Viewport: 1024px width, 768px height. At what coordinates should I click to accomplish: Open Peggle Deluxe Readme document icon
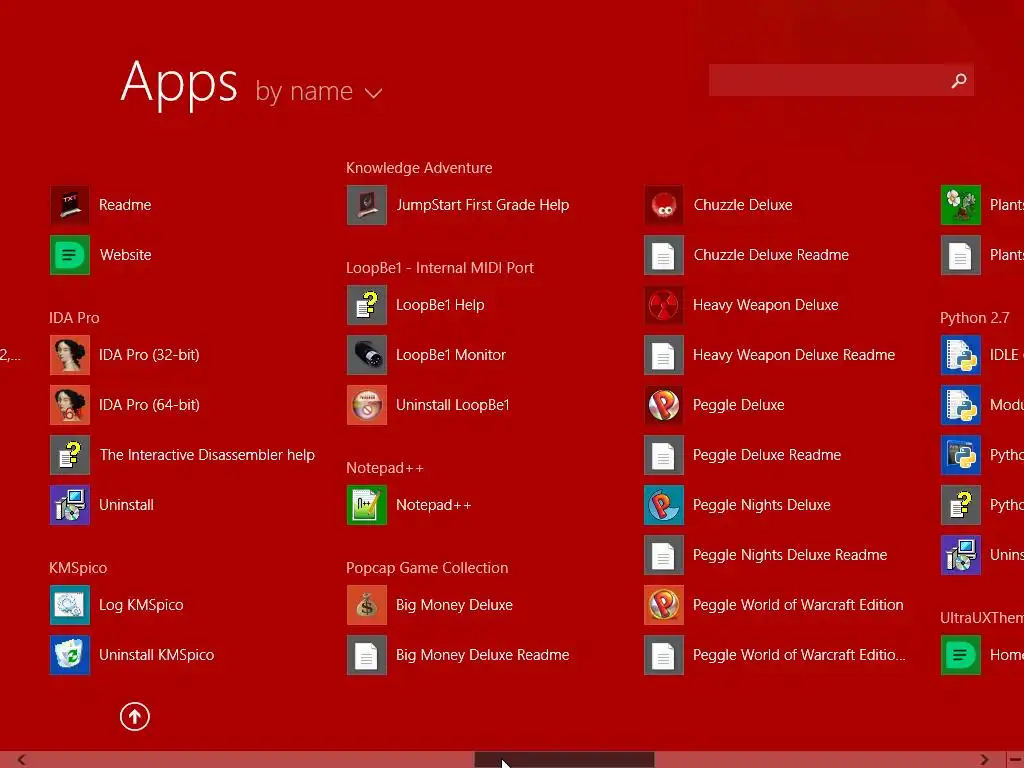[664, 455]
